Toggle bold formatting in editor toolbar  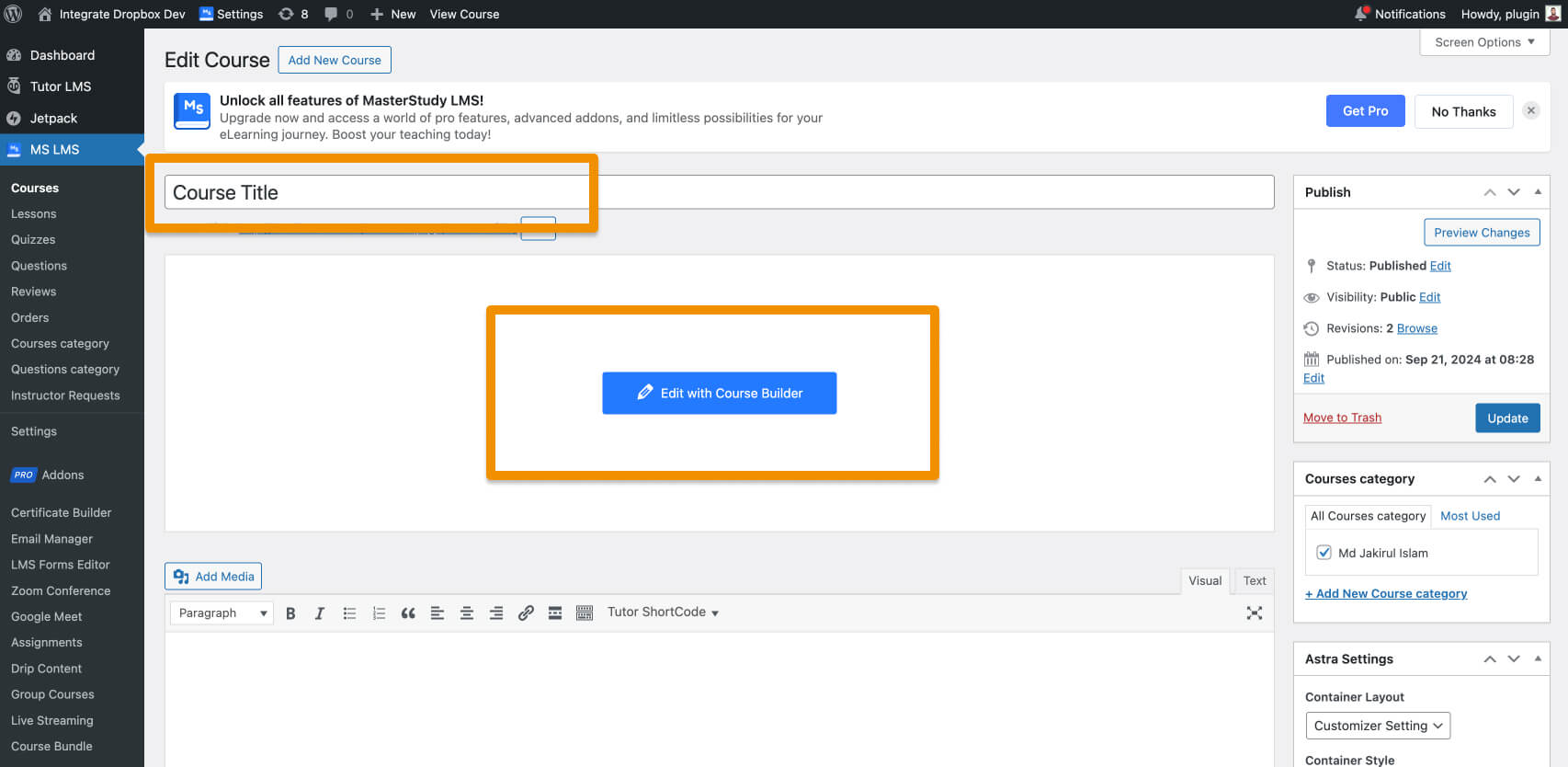pos(290,613)
